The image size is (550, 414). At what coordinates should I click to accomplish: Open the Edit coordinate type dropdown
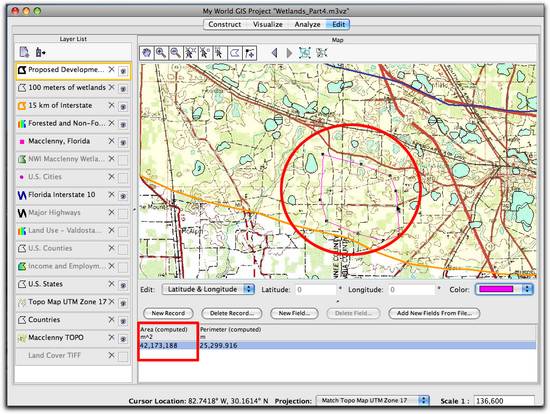(x=208, y=289)
